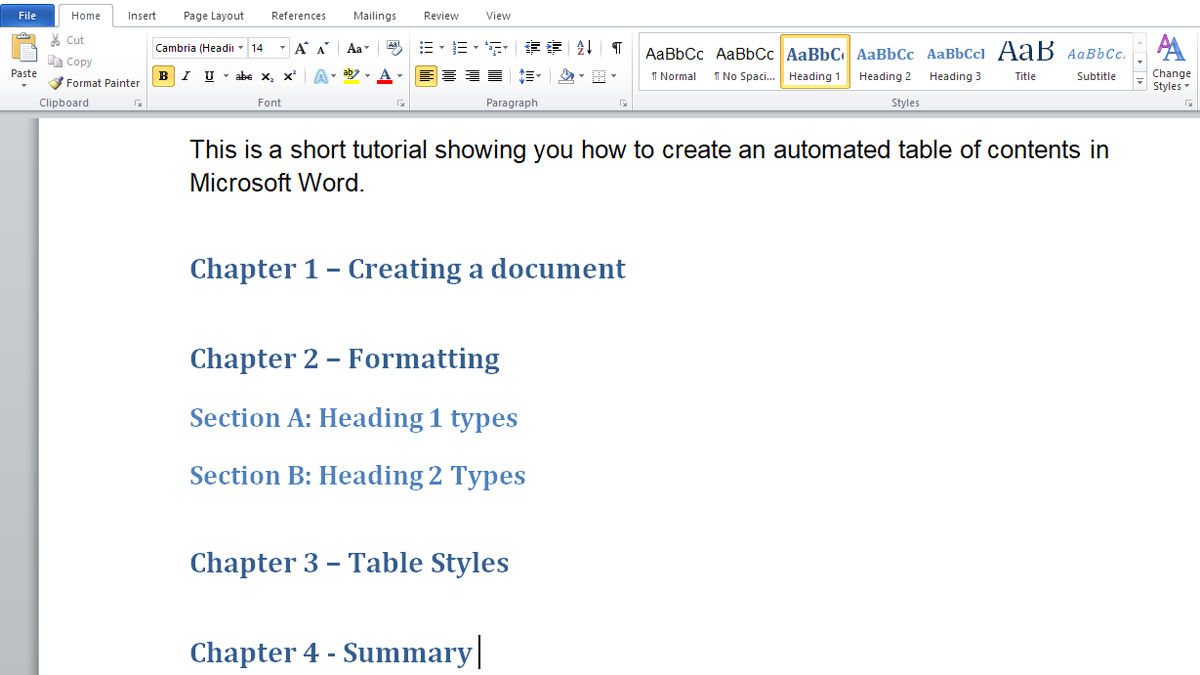Expand the line spacing dropdown
Viewport: 1200px width, 675px height.
539,76
